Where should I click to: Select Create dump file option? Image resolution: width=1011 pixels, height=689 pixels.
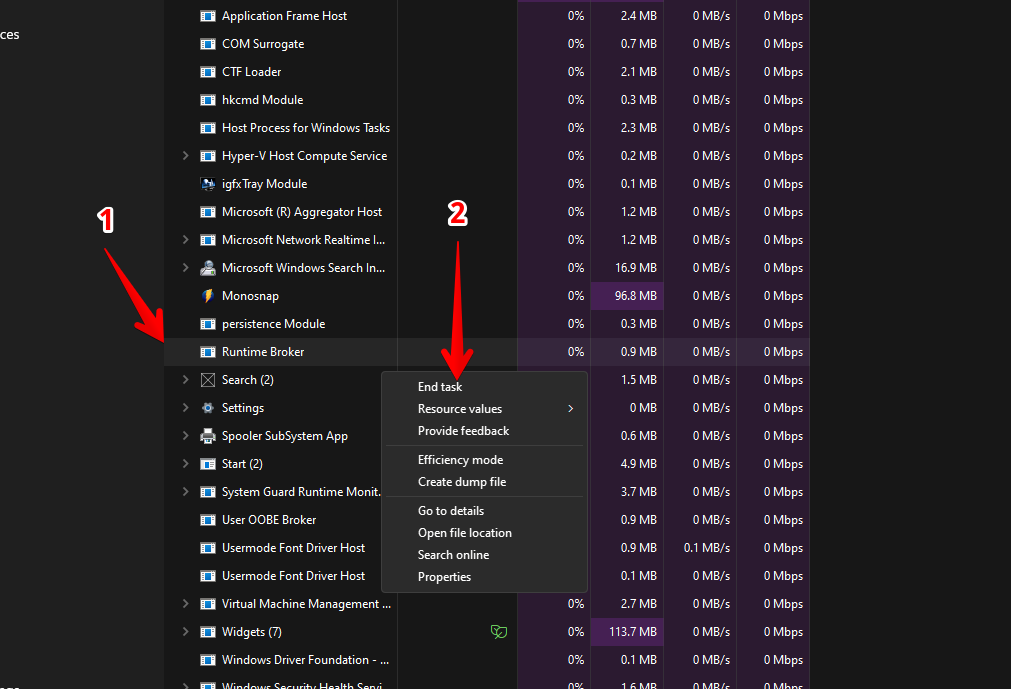point(462,482)
